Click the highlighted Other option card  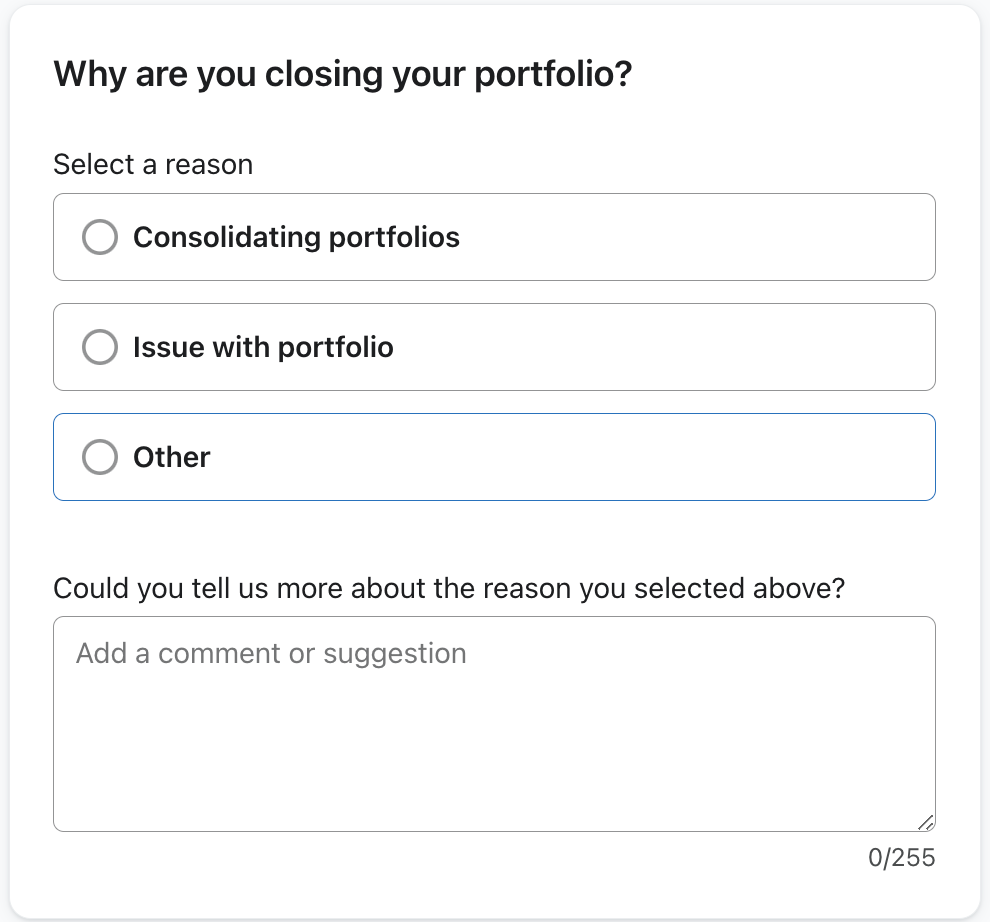point(494,457)
